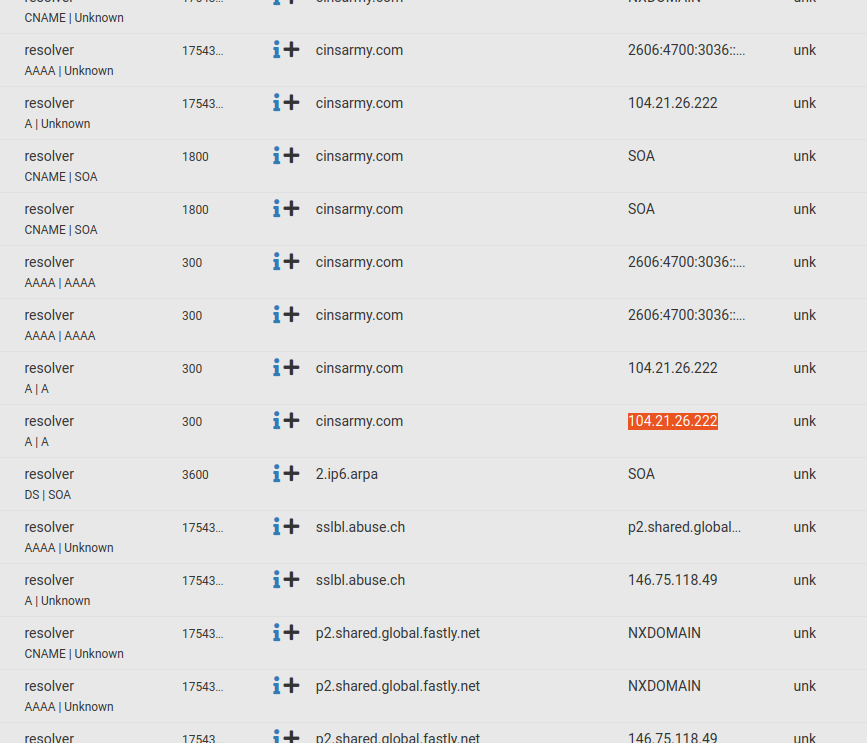Click info icon for p2.shared.global.fastly.net CNAME row

coord(277,633)
